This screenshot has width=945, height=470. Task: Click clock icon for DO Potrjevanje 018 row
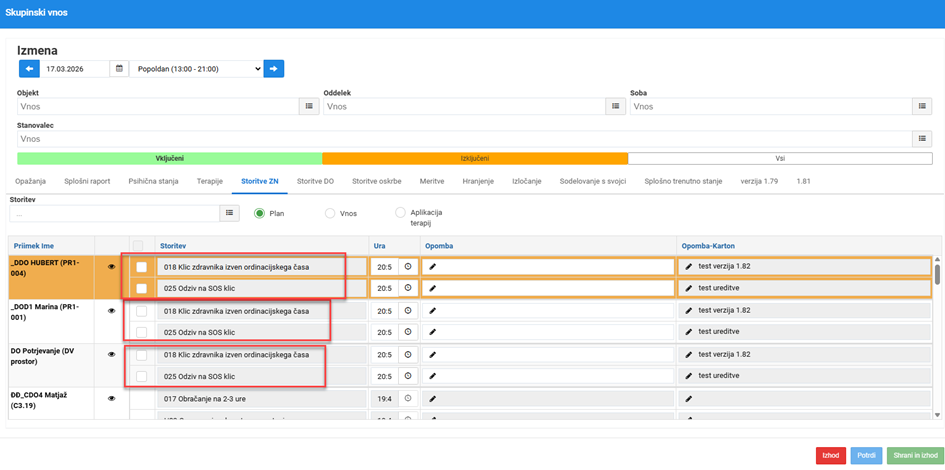(408, 354)
